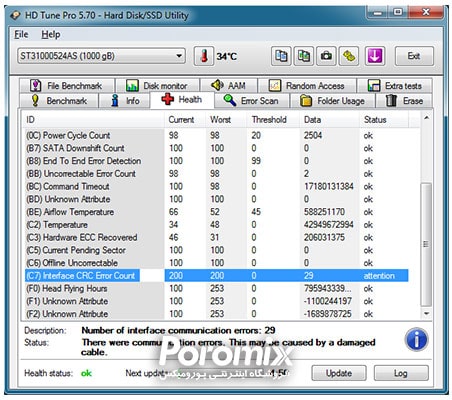Click data value 588251170
This screenshot has width=452, height=400.
324,212
